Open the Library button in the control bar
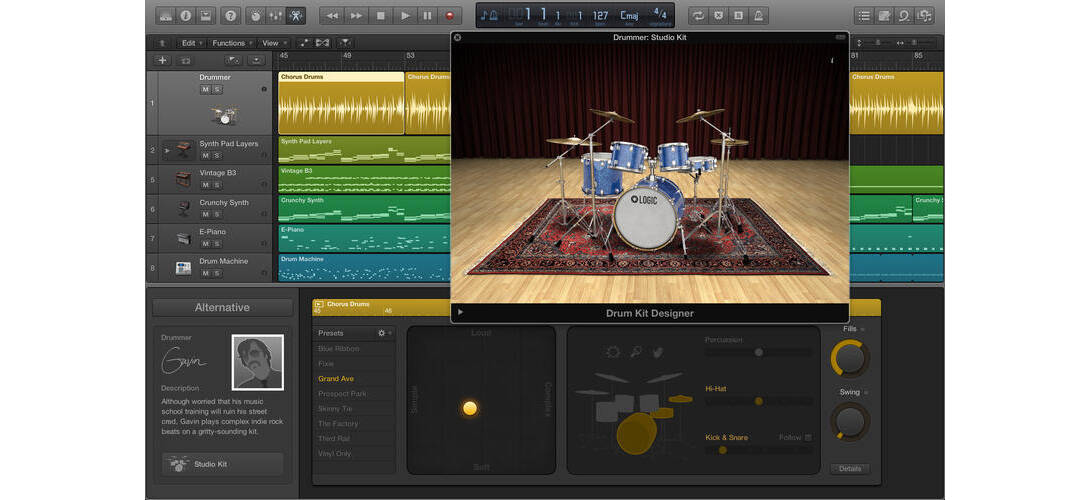 [165, 15]
